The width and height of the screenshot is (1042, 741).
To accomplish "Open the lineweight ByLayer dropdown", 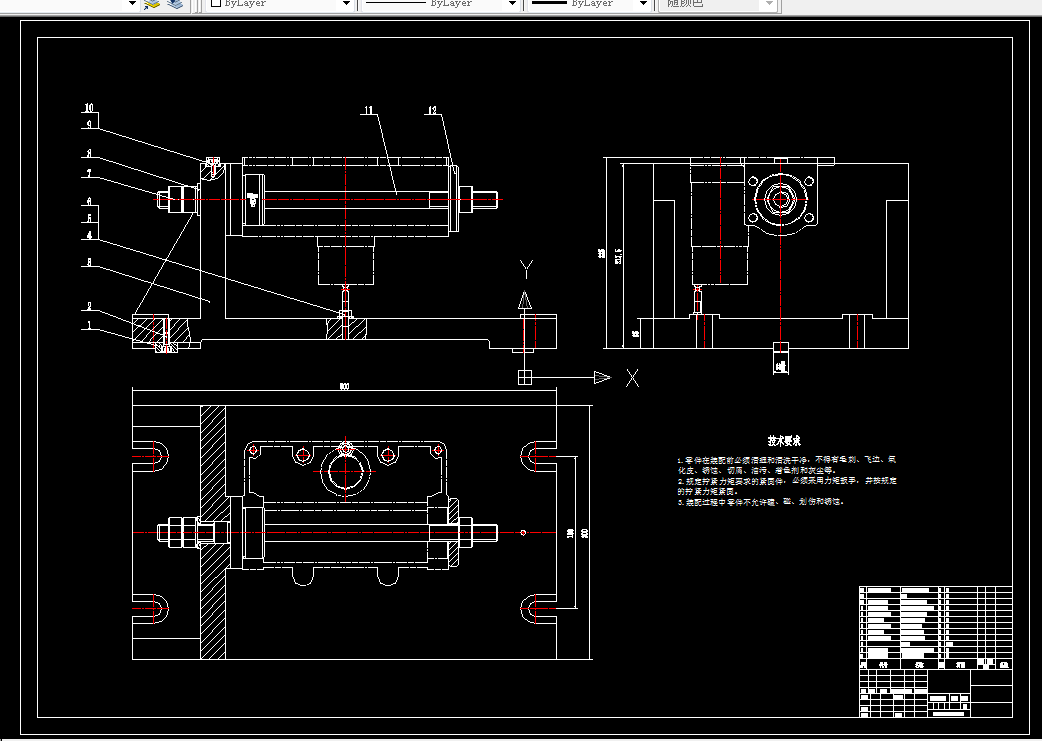I will [x=589, y=4].
